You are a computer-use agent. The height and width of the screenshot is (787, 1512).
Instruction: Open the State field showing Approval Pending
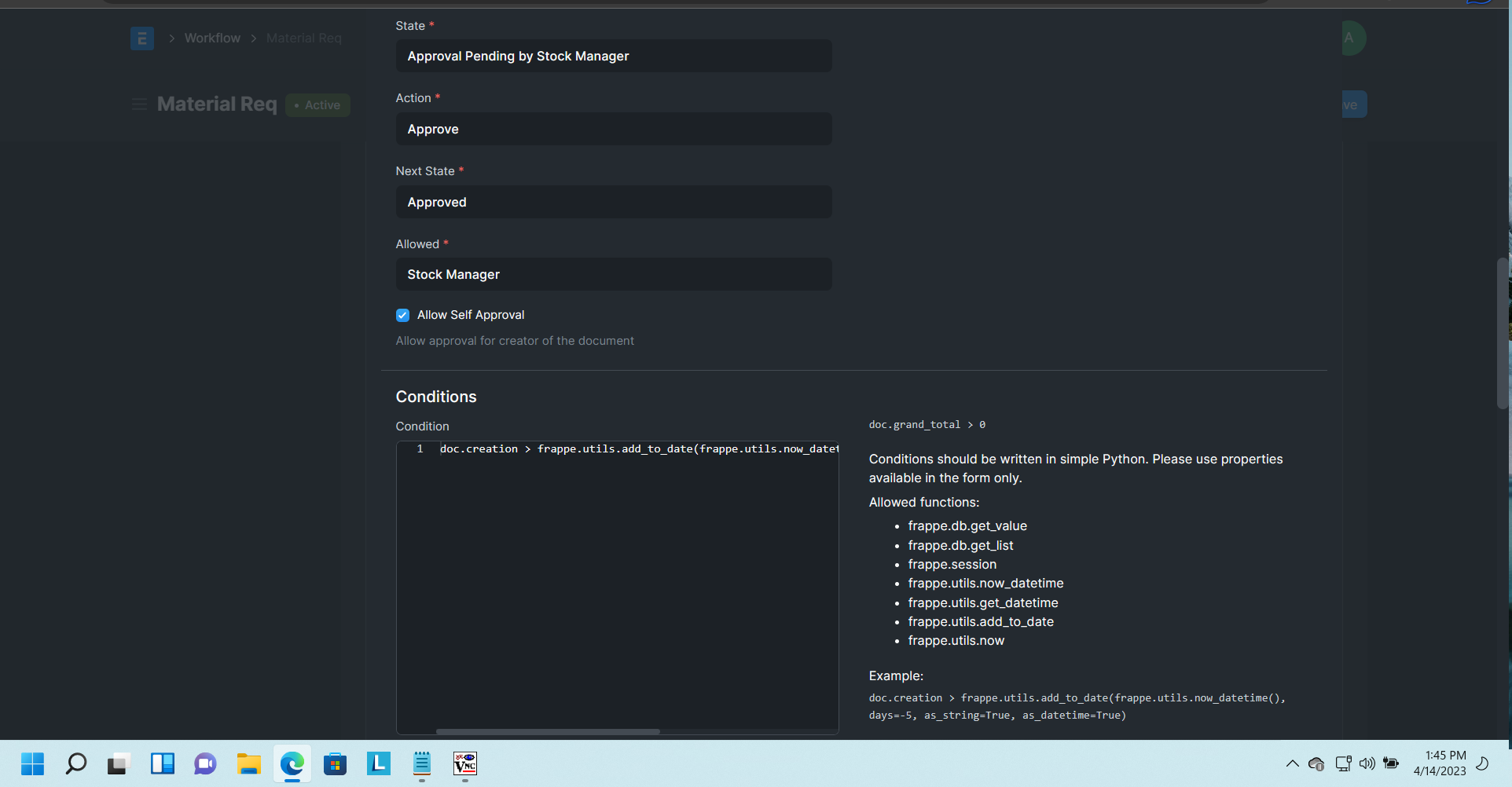[x=614, y=56]
